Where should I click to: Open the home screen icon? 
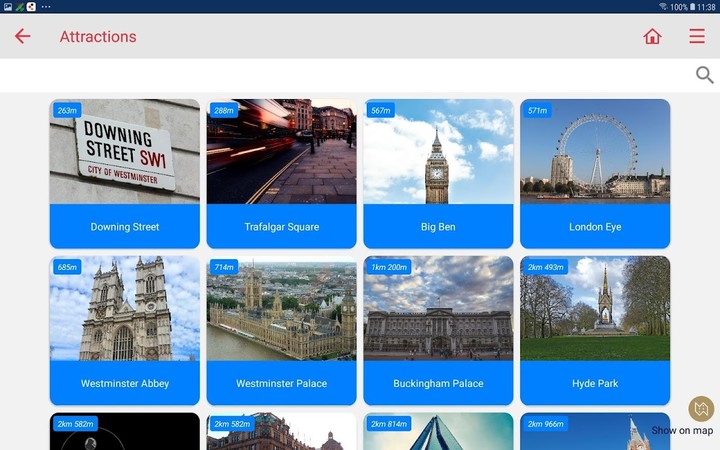[652, 36]
